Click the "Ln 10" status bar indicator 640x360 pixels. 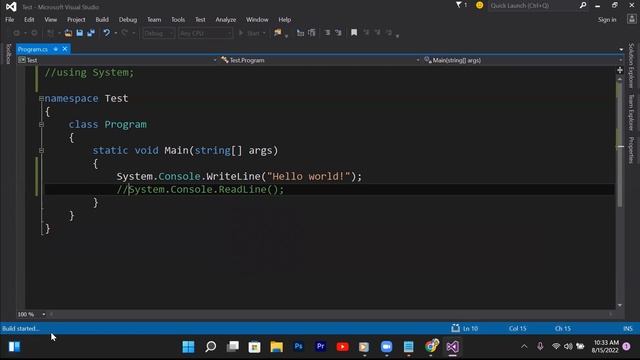pyautogui.click(x=471, y=329)
